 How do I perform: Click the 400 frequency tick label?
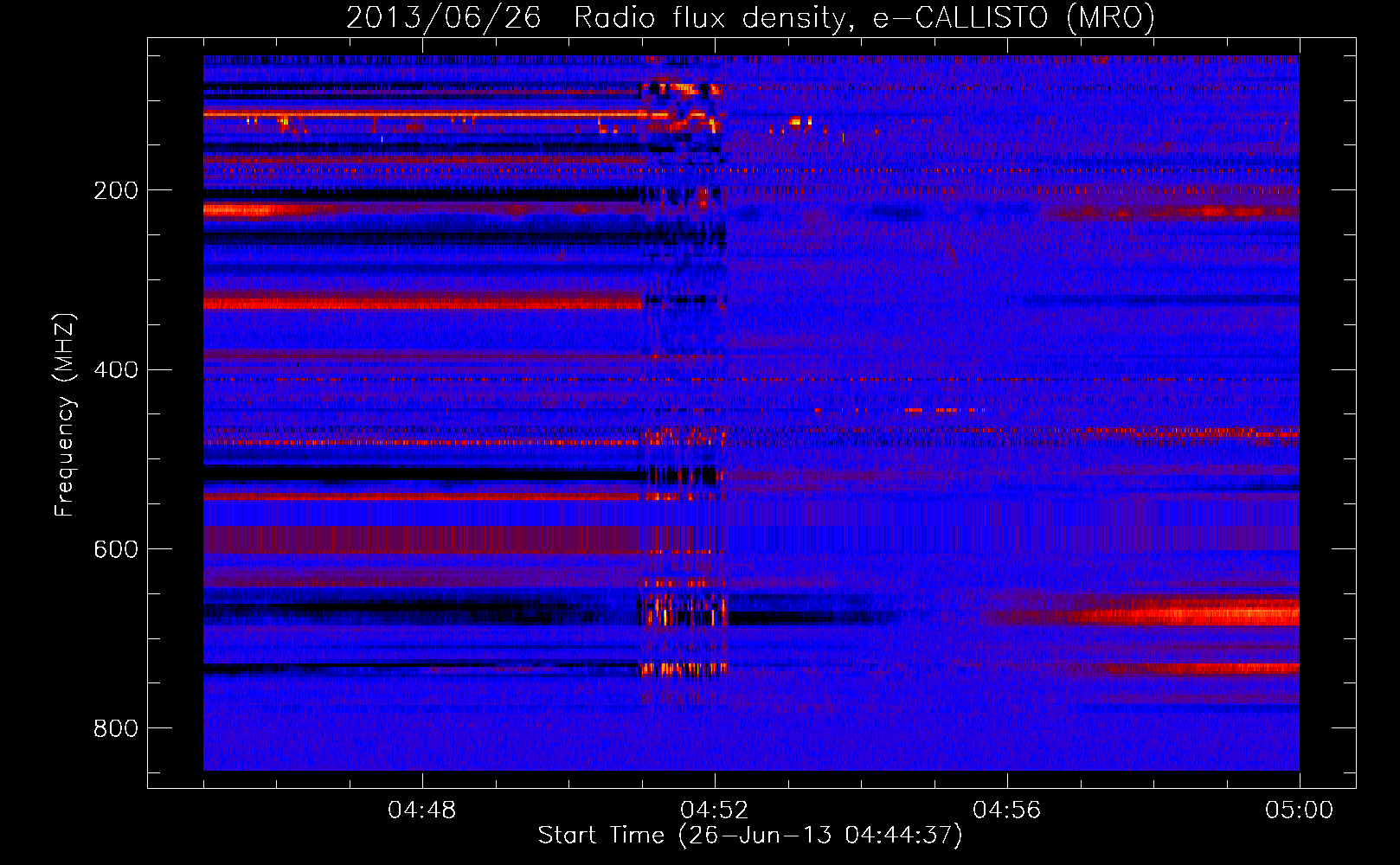pos(116,370)
